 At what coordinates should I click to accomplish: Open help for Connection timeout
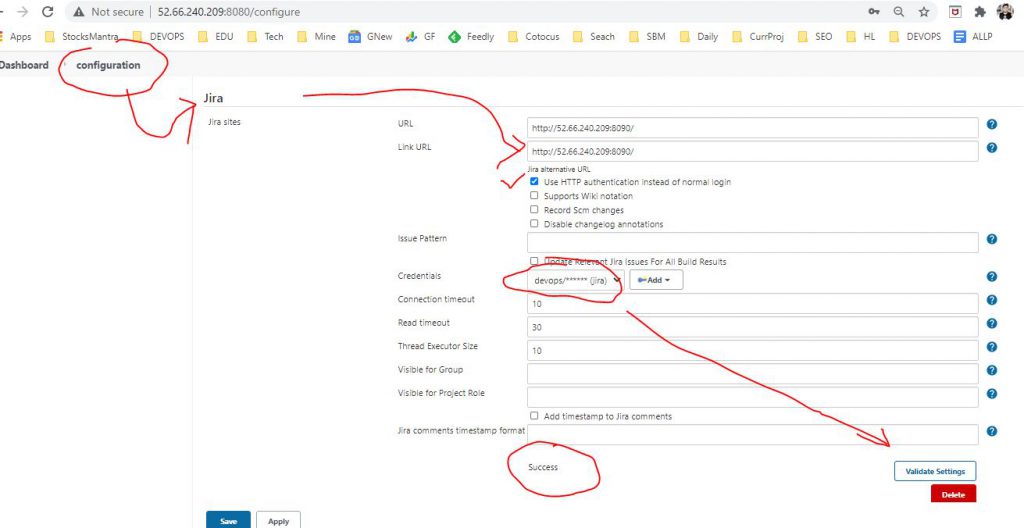click(x=991, y=300)
